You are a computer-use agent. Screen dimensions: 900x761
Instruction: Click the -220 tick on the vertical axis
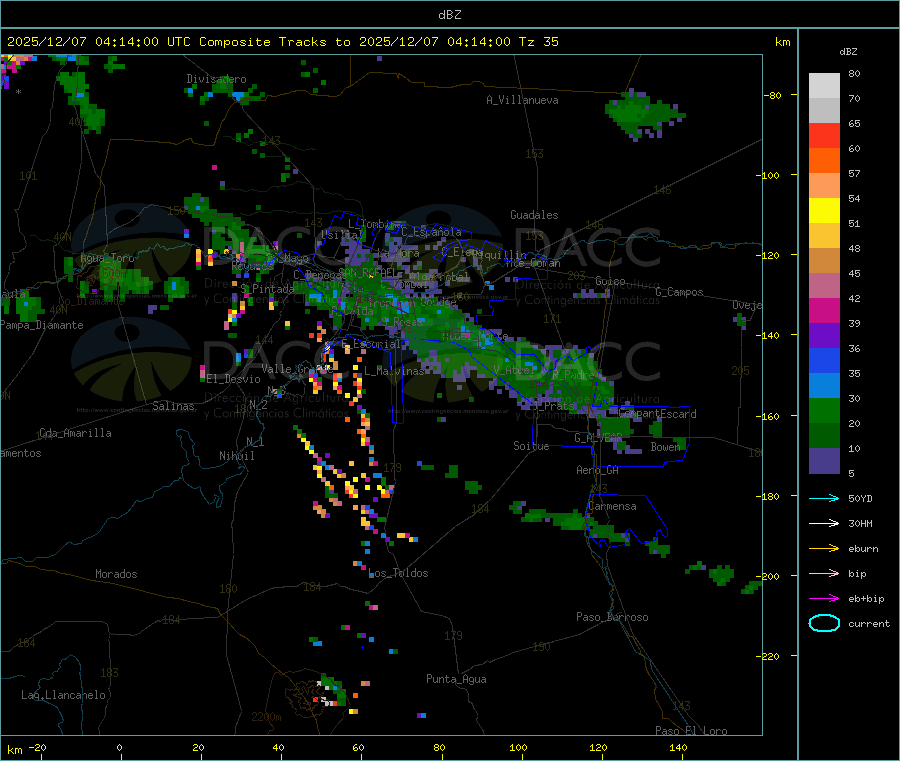[x=770, y=657]
